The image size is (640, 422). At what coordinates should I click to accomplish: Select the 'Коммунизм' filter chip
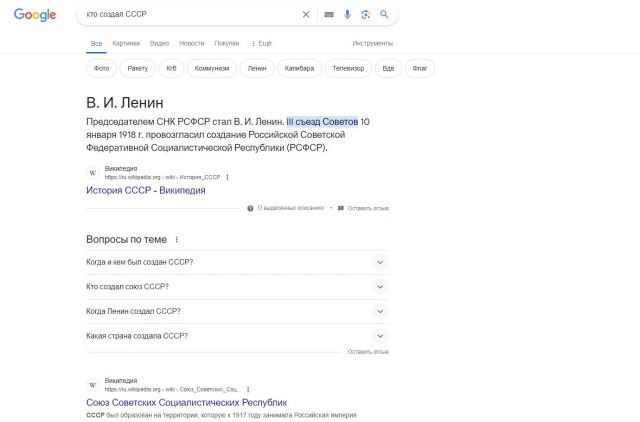tap(212, 68)
